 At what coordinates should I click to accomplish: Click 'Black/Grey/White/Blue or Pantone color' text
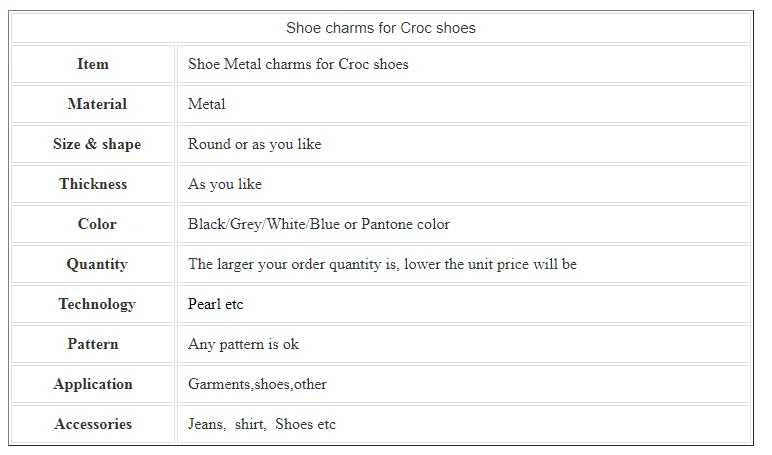click(x=318, y=224)
